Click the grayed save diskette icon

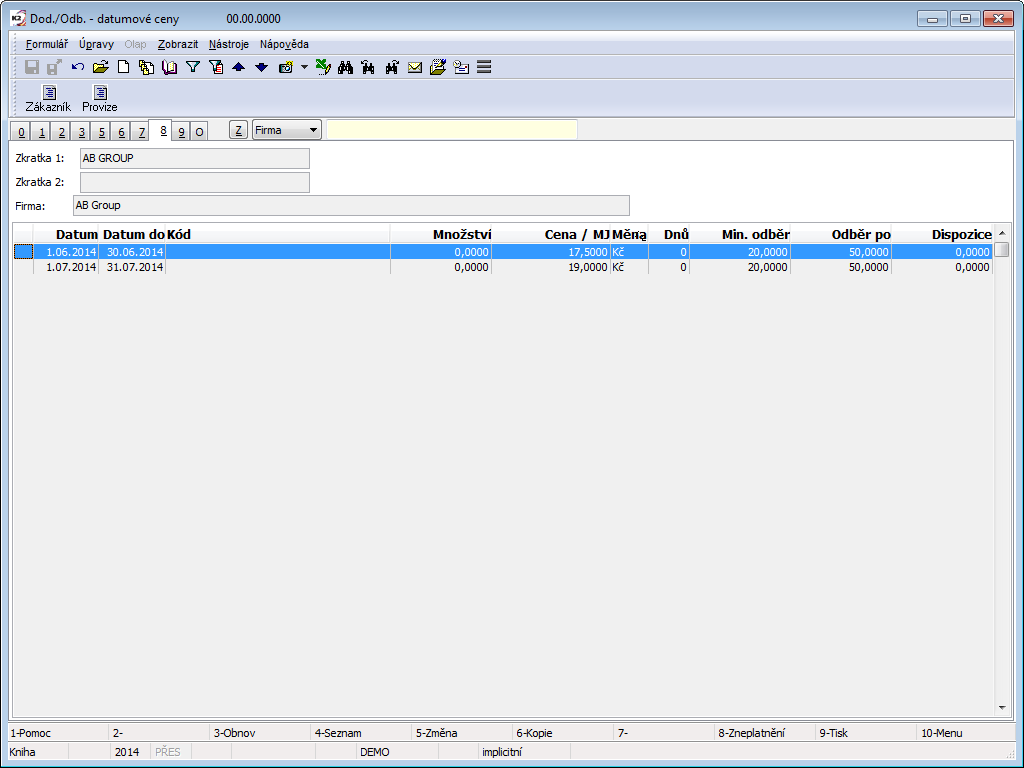click(x=31, y=67)
